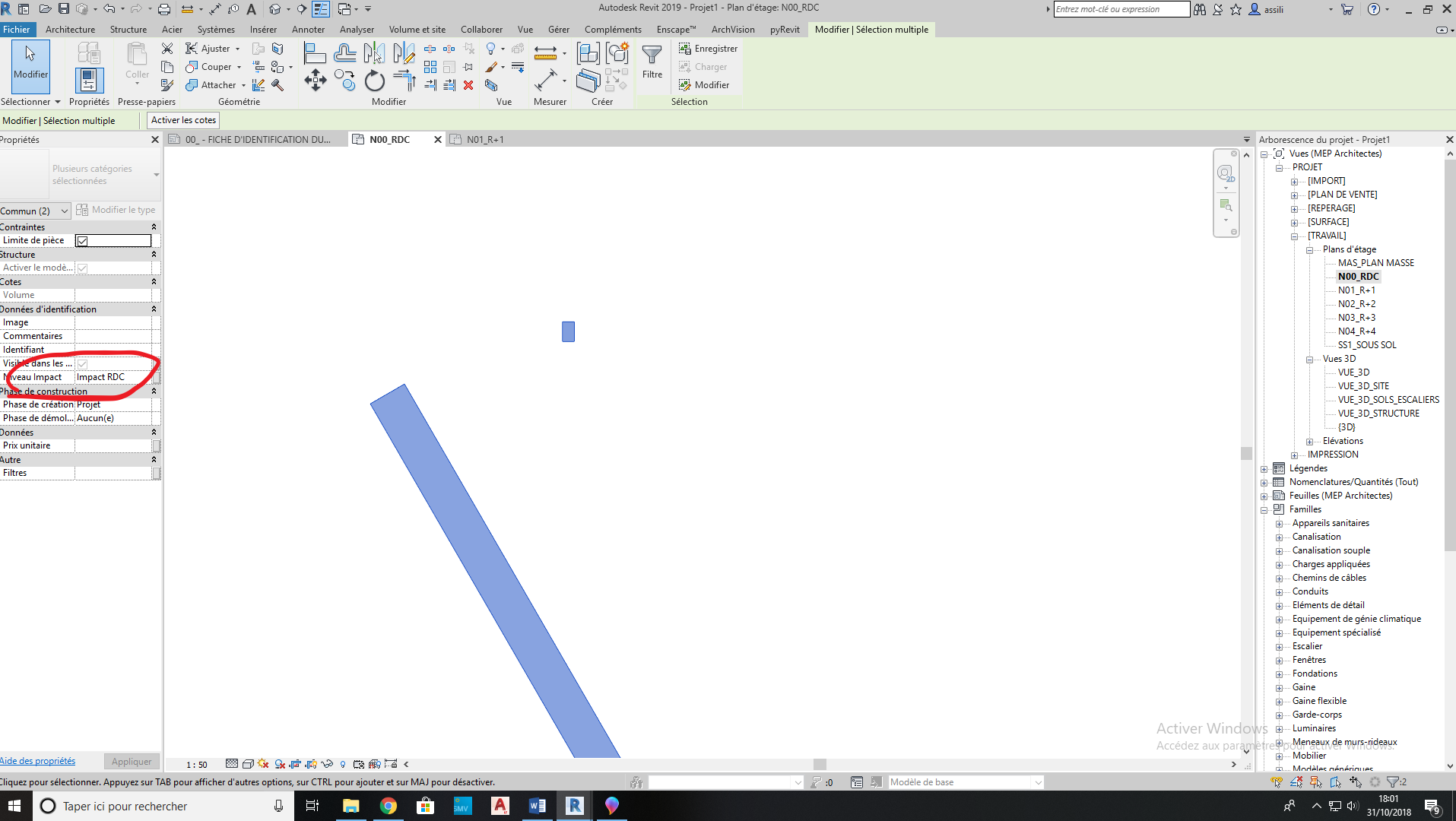
Task: Click the Rotate tool icon
Action: 374,81
